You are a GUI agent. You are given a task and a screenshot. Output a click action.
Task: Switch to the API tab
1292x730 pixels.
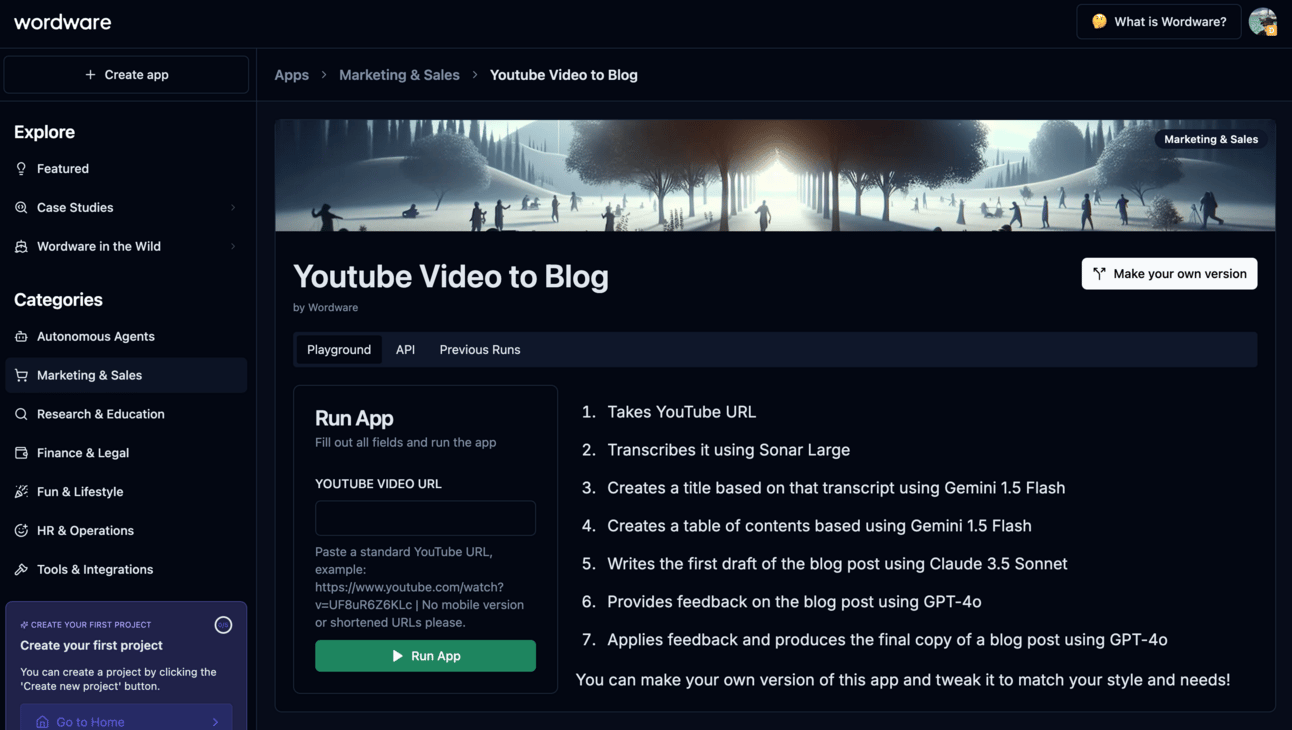click(x=405, y=350)
